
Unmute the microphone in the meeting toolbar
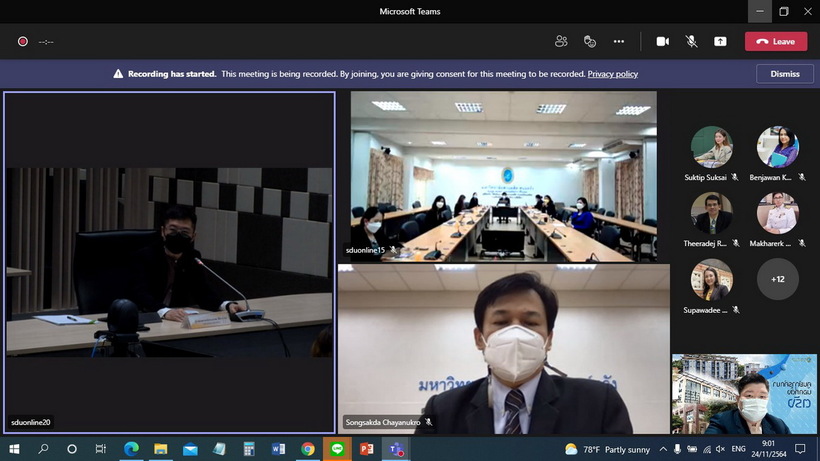691,41
